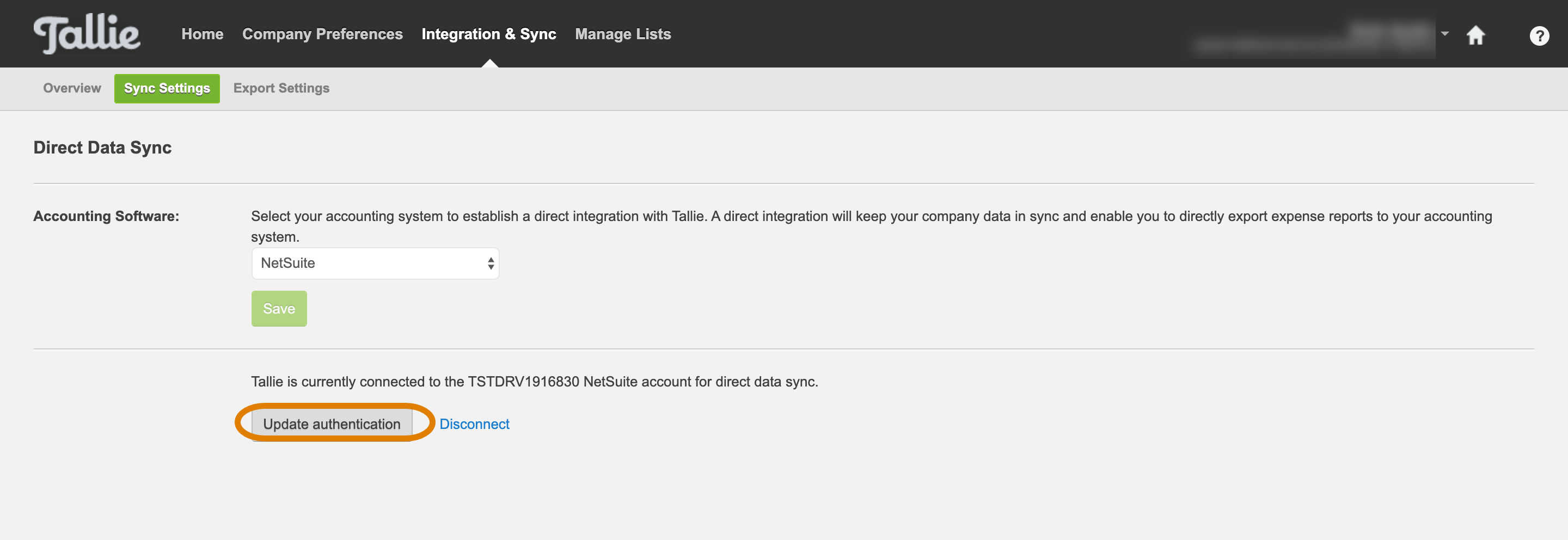Open the help question mark icon
This screenshot has height=540, width=1568.
tap(1539, 36)
